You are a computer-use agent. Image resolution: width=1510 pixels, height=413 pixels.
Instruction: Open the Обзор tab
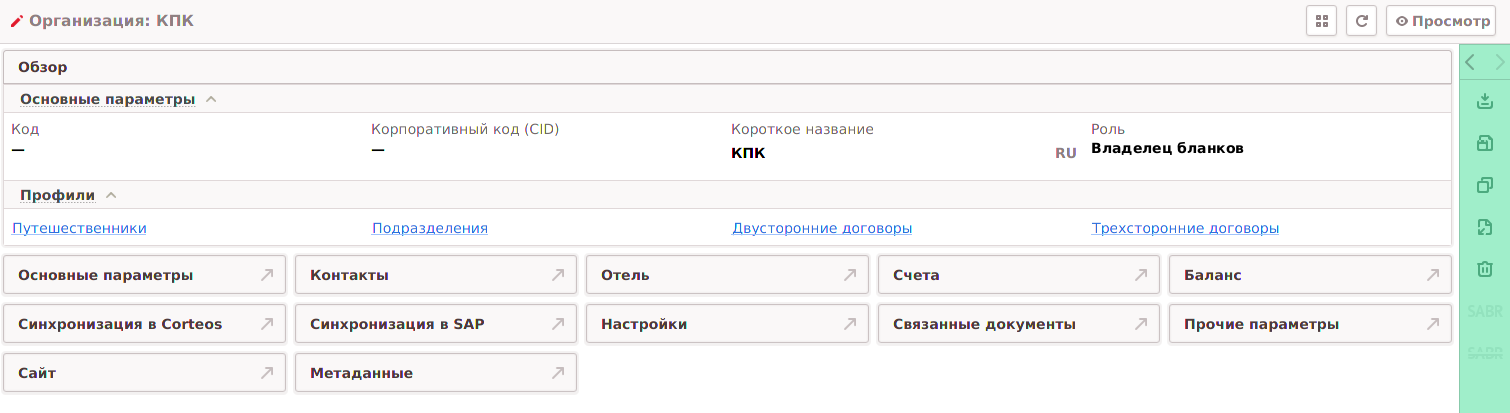(x=43, y=68)
